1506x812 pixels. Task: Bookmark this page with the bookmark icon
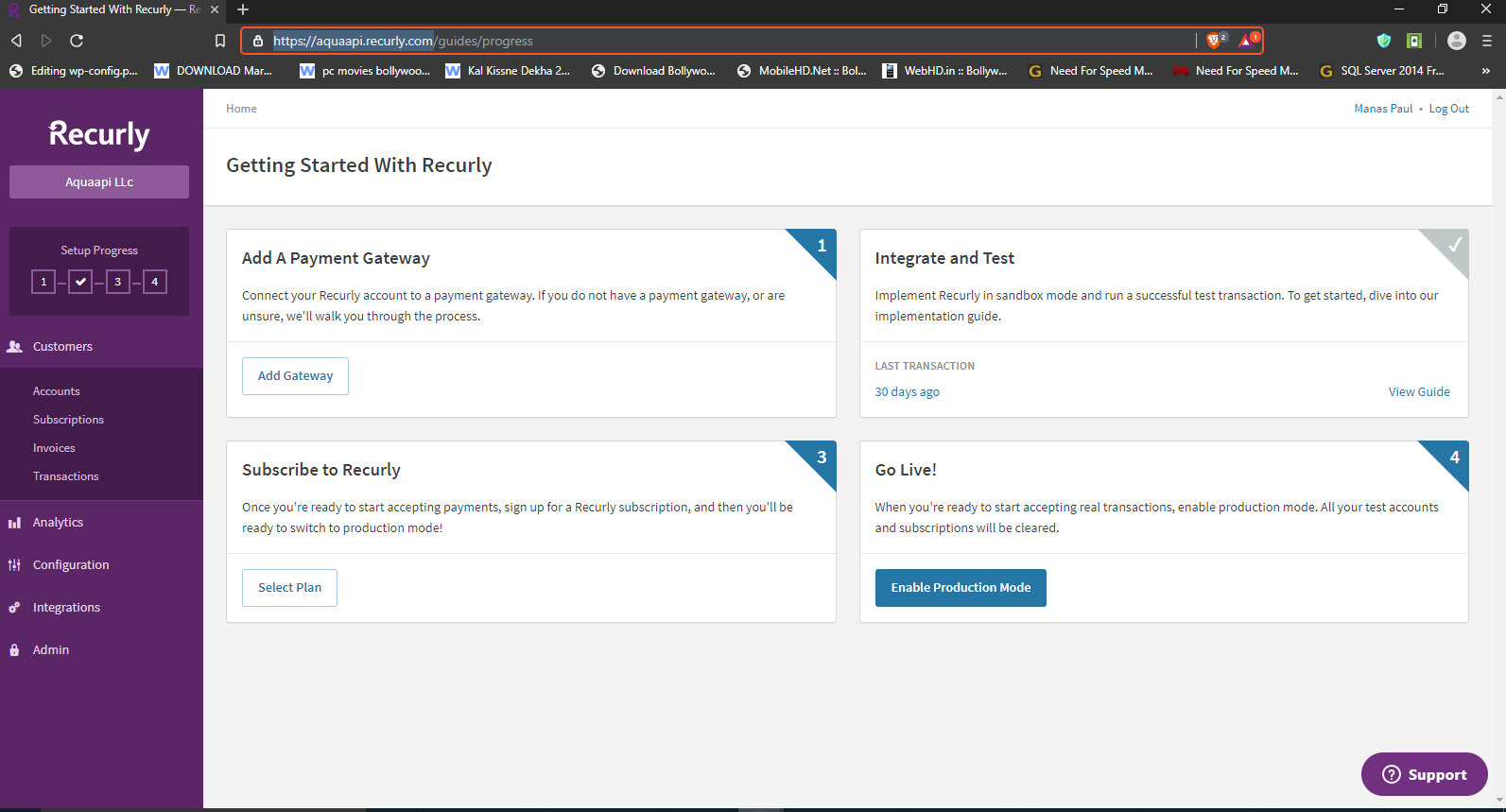(x=220, y=41)
